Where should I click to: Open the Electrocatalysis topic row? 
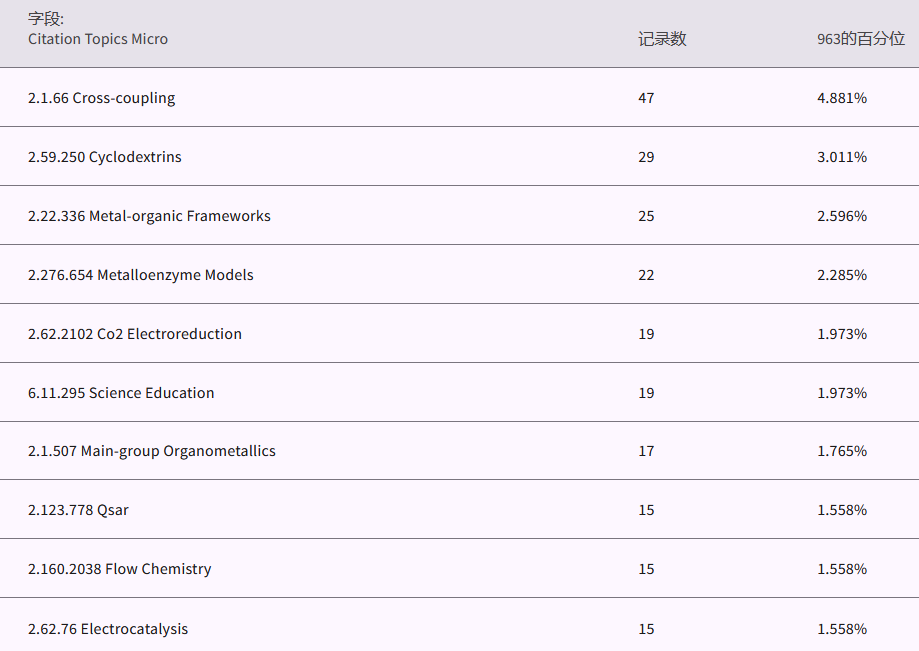click(108, 629)
